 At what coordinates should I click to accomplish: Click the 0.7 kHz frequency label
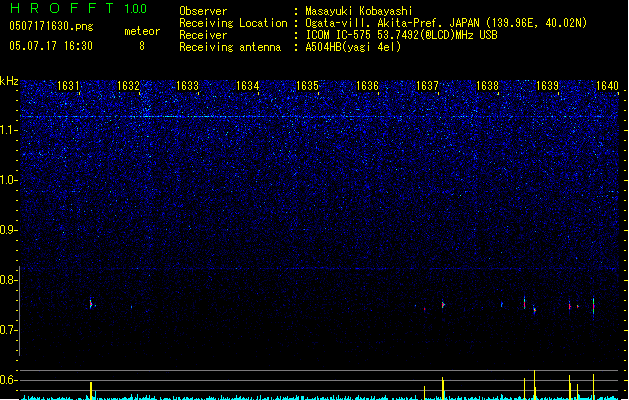[x=8, y=330]
